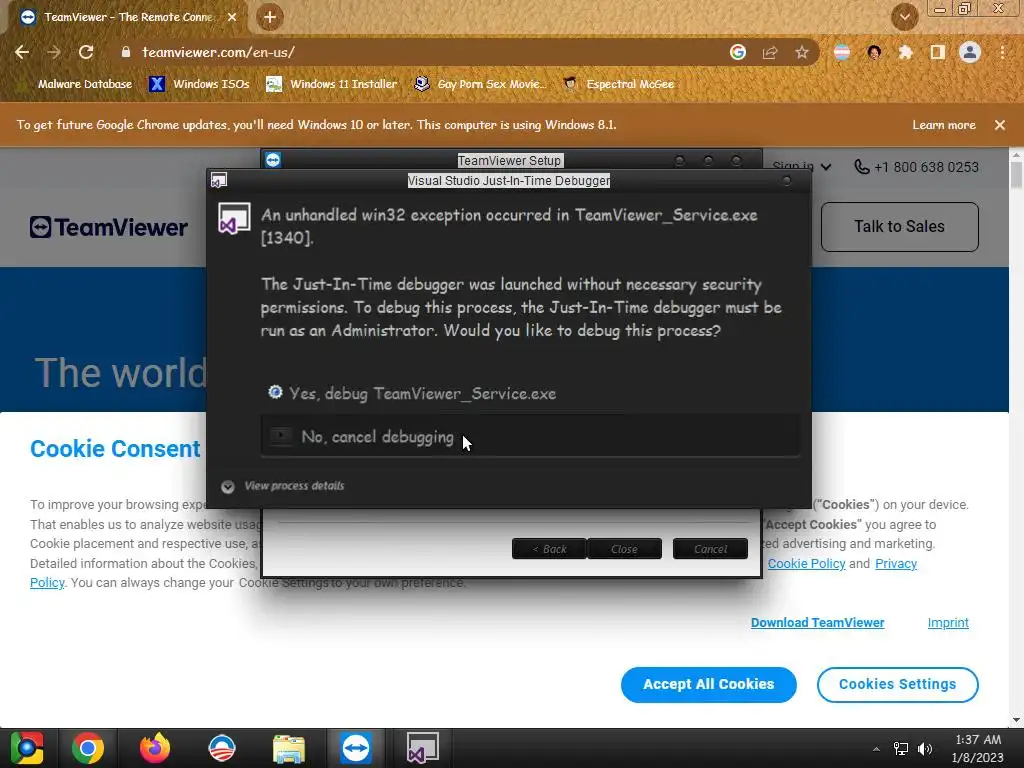Image resolution: width=1024 pixels, height=768 pixels.
Task: Open the Download TeamViewer link
Action: (818, 622)
